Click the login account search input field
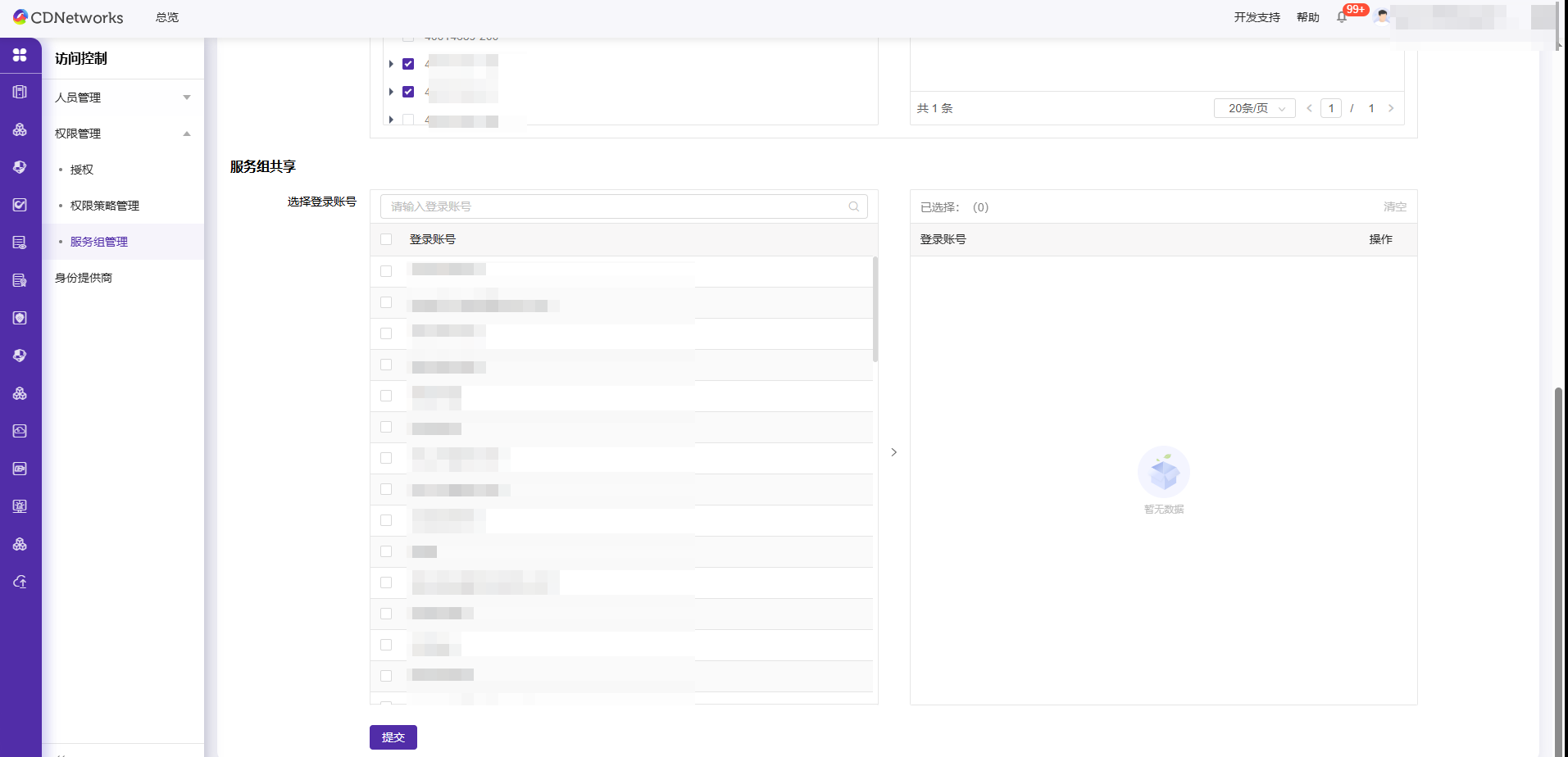The image size is (1568, 757). (623, 206)
